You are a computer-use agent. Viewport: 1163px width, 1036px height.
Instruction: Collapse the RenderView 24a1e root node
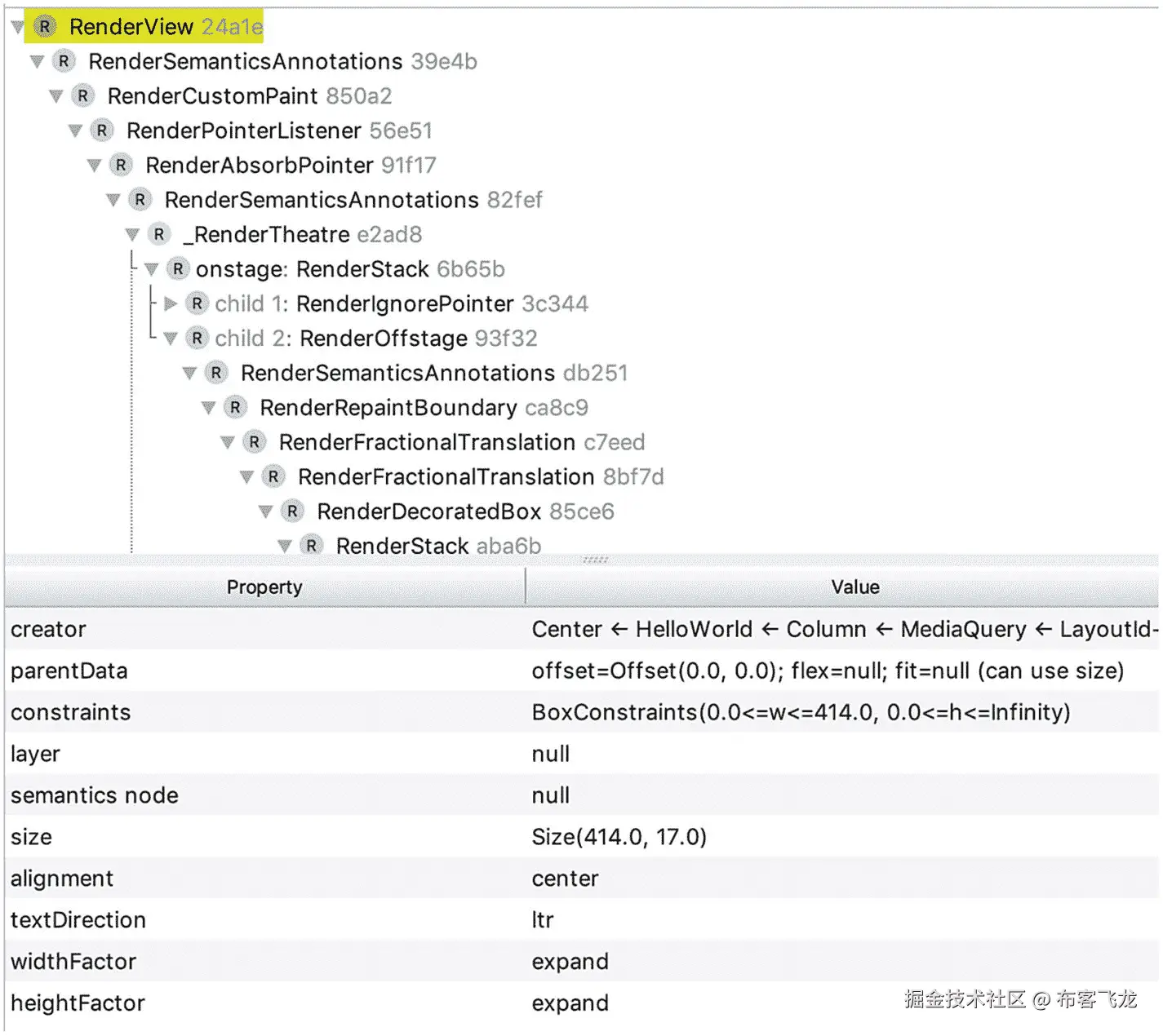pos(18,28)
